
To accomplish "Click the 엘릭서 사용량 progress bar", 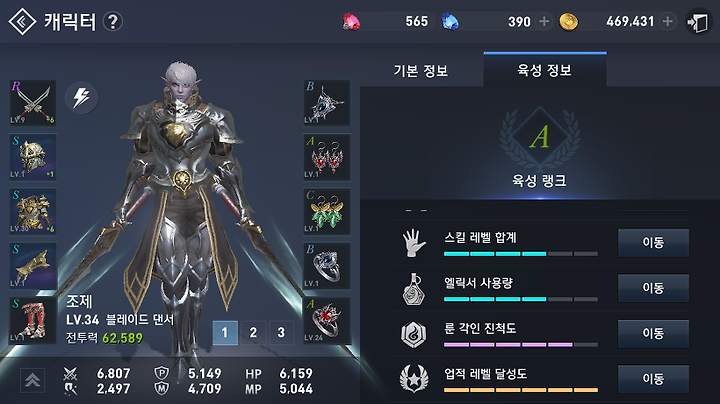I will click(521, 299).
